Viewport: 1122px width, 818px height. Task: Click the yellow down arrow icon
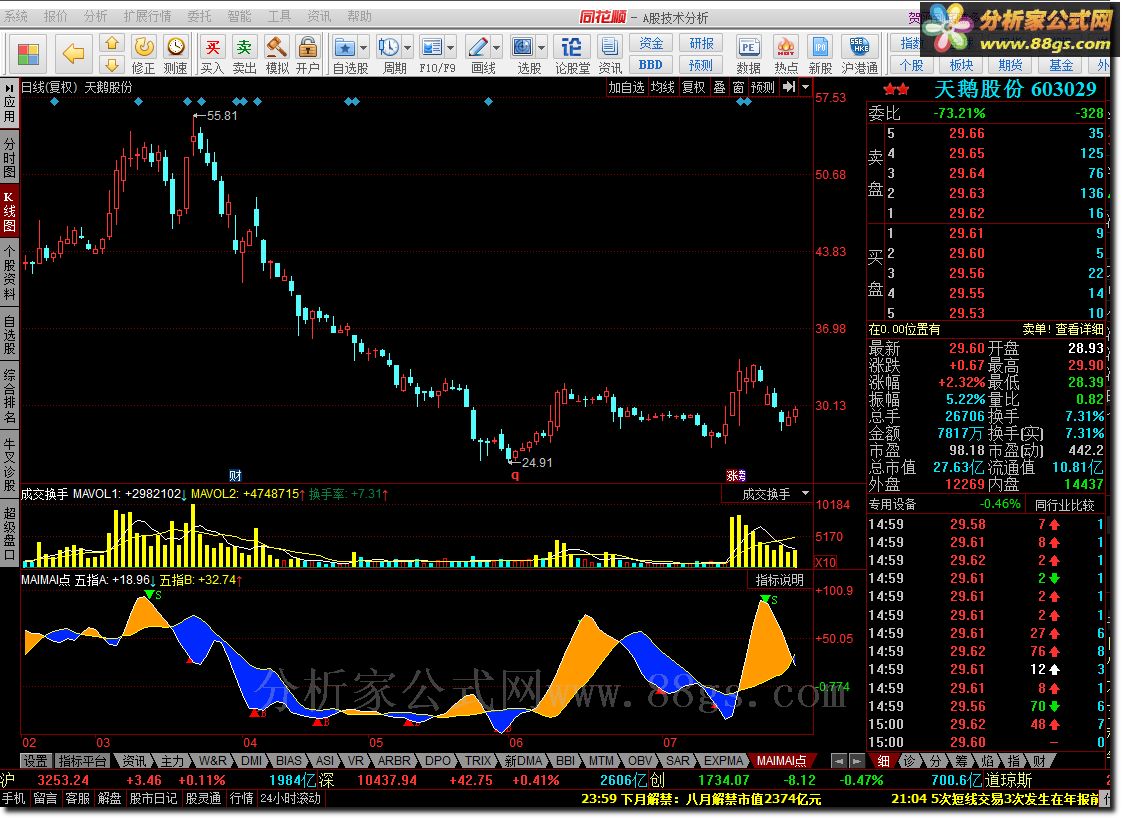(x=112, y=64)
